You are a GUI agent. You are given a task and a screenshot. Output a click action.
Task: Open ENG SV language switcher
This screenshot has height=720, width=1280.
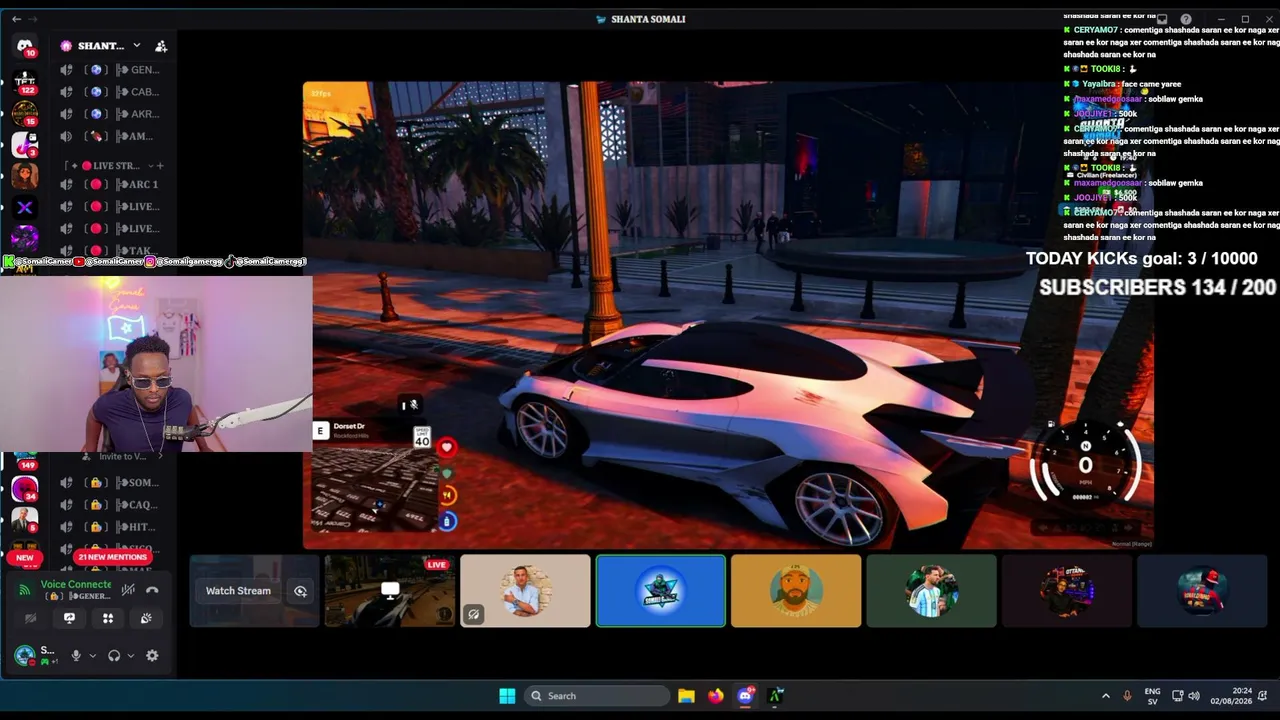pyautogui.click(x=1152, y=696)
